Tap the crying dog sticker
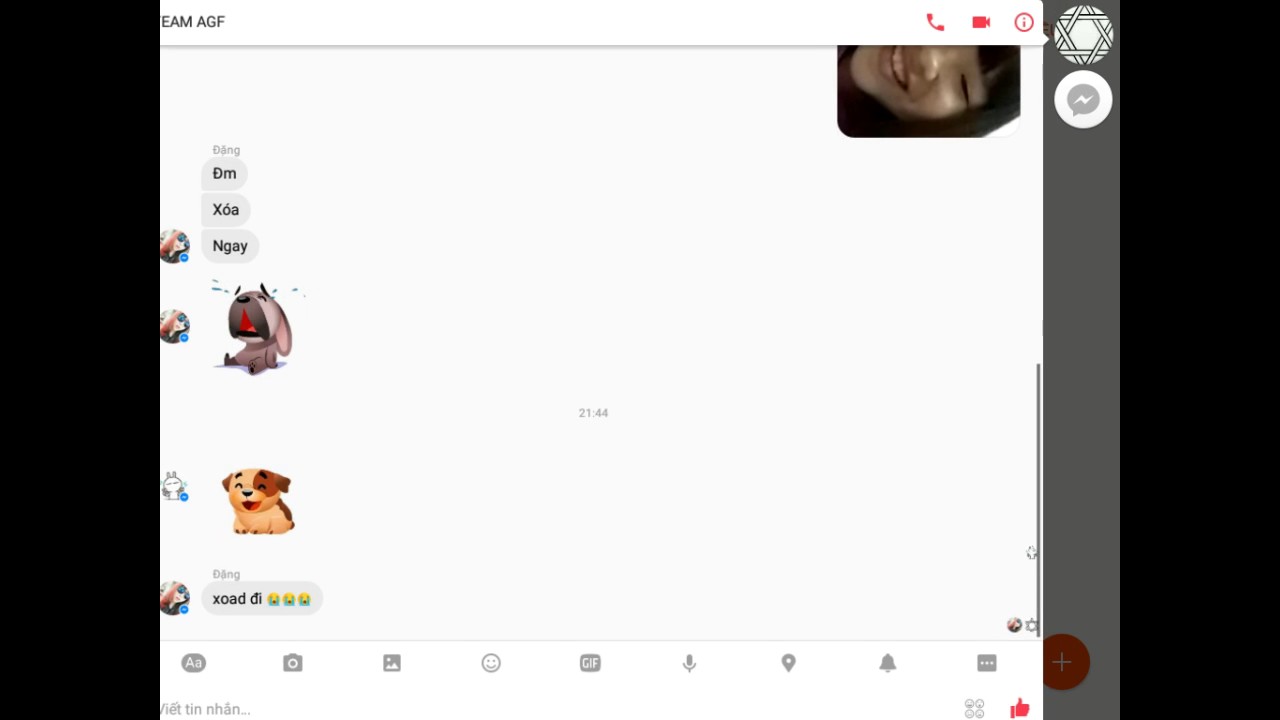This screenshot has height=720, width=1280. tap(256, 328)
